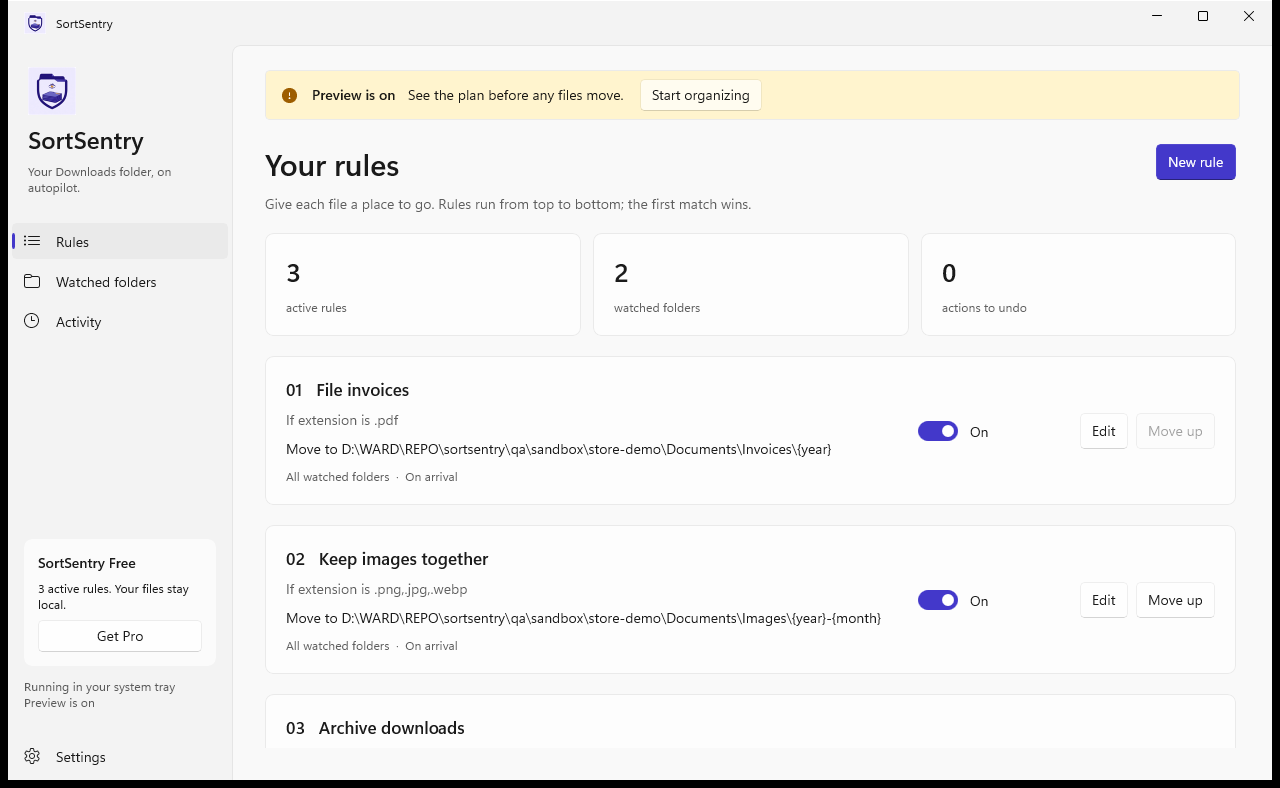
Task: Select the actions to undo stat card
Action: click(x=1078, y=285)
